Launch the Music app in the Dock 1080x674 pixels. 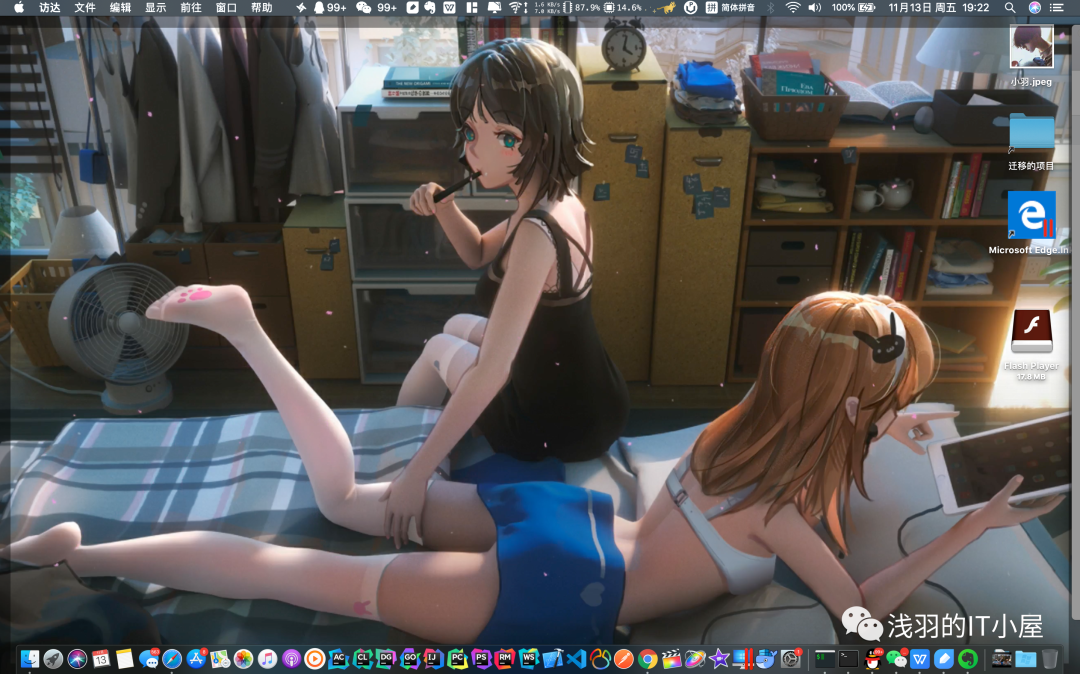tap(267, 659)
